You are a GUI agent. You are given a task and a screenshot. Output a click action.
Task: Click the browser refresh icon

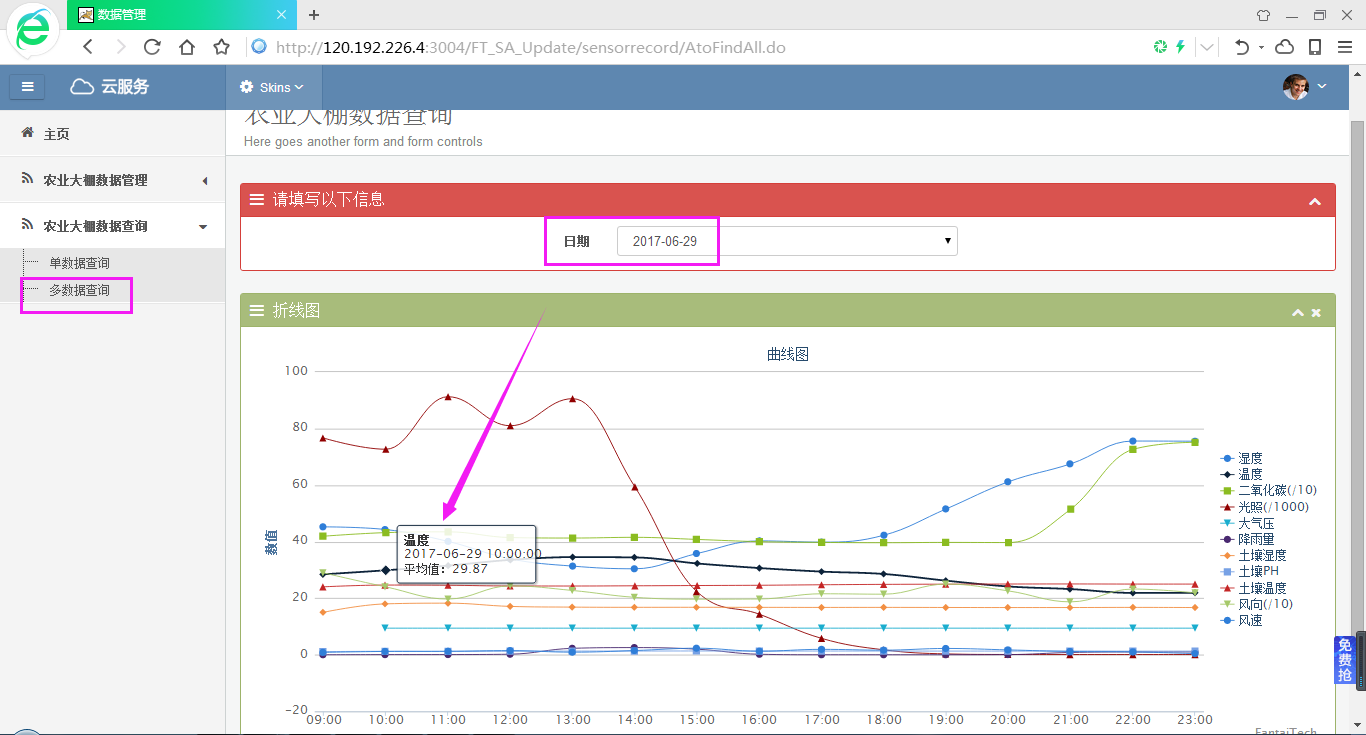point(152,47)
